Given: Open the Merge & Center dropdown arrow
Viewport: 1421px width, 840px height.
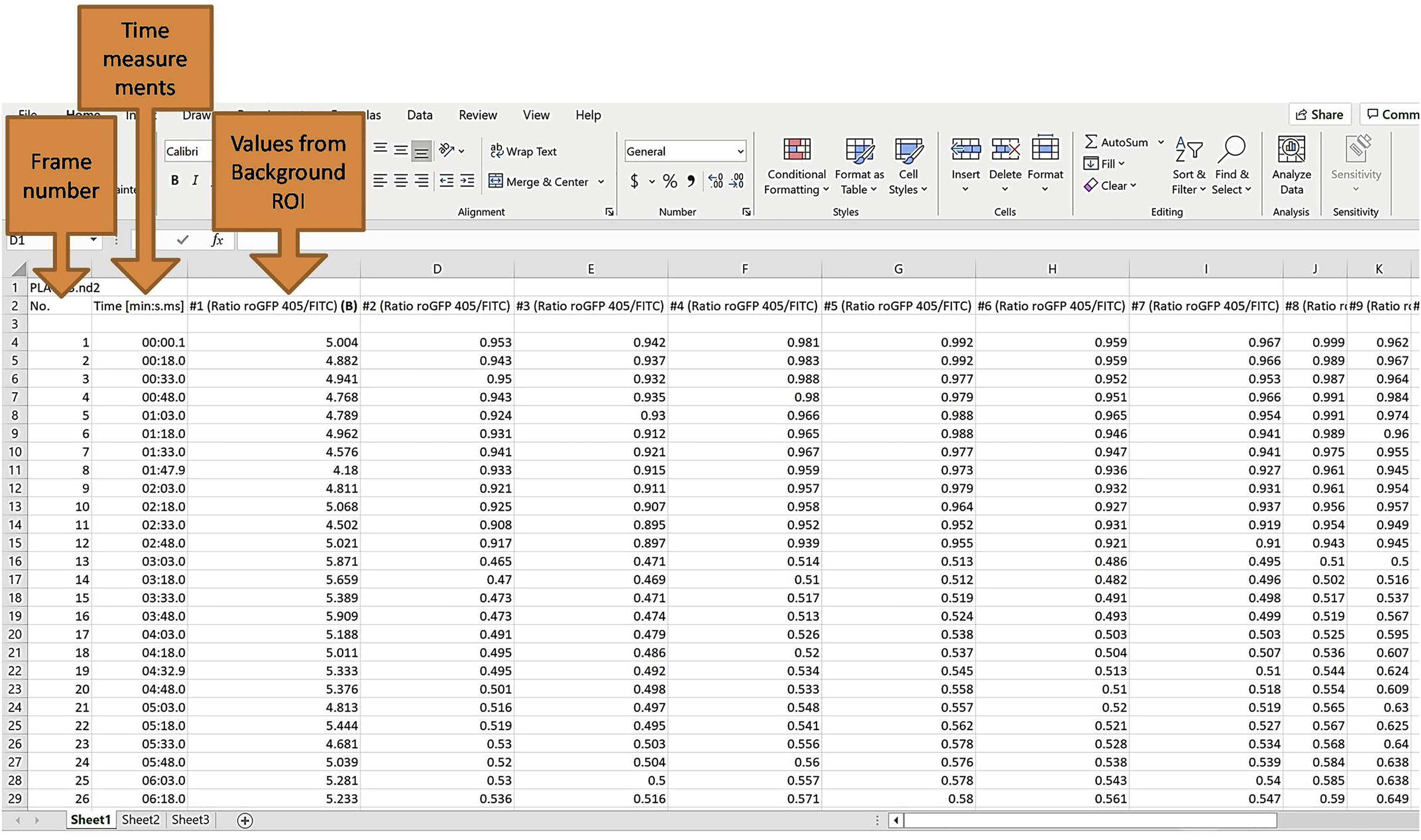Looking at the screenshot, I should tap(601, 182).
